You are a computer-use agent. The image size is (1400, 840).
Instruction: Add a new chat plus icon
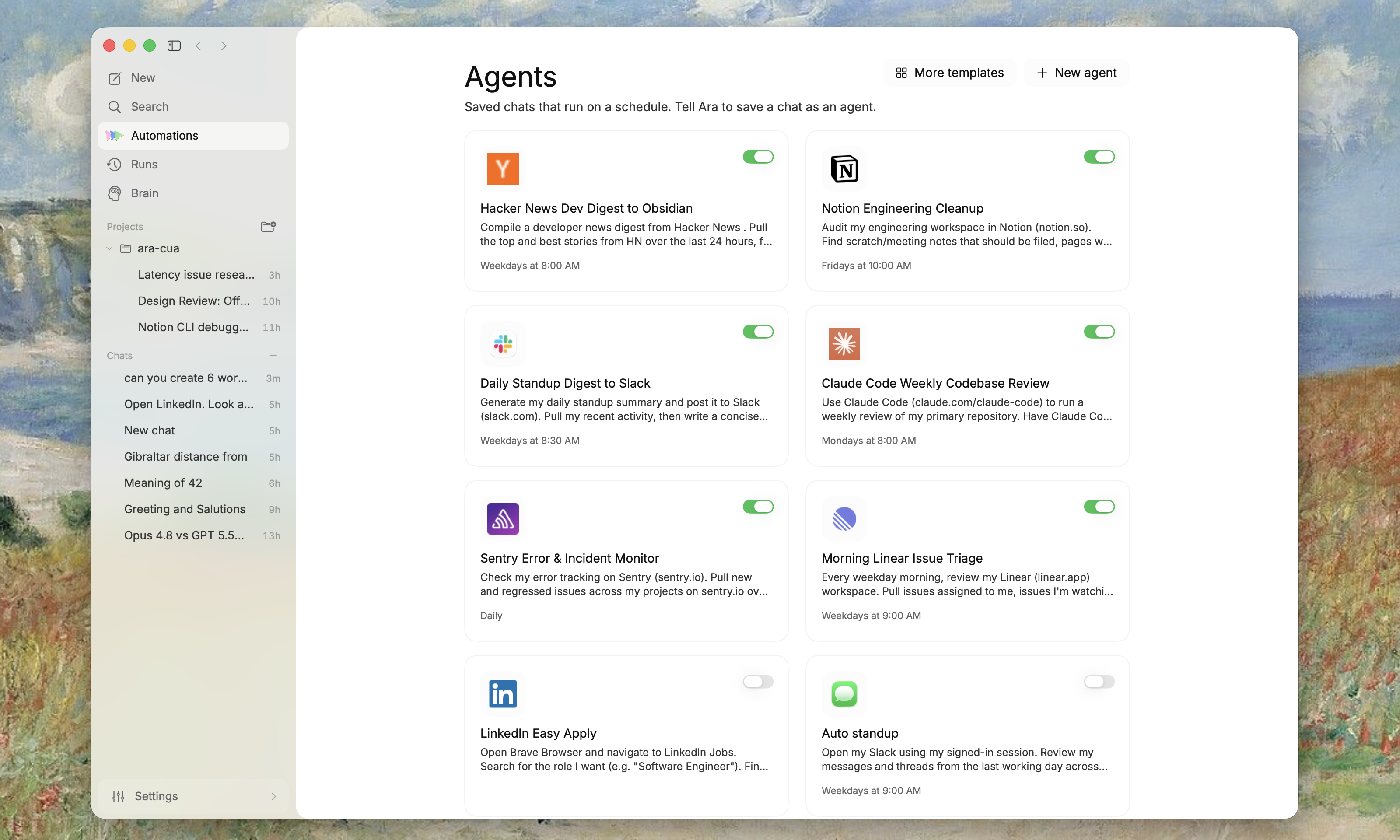pyautogui.click(x=273, y=356)
